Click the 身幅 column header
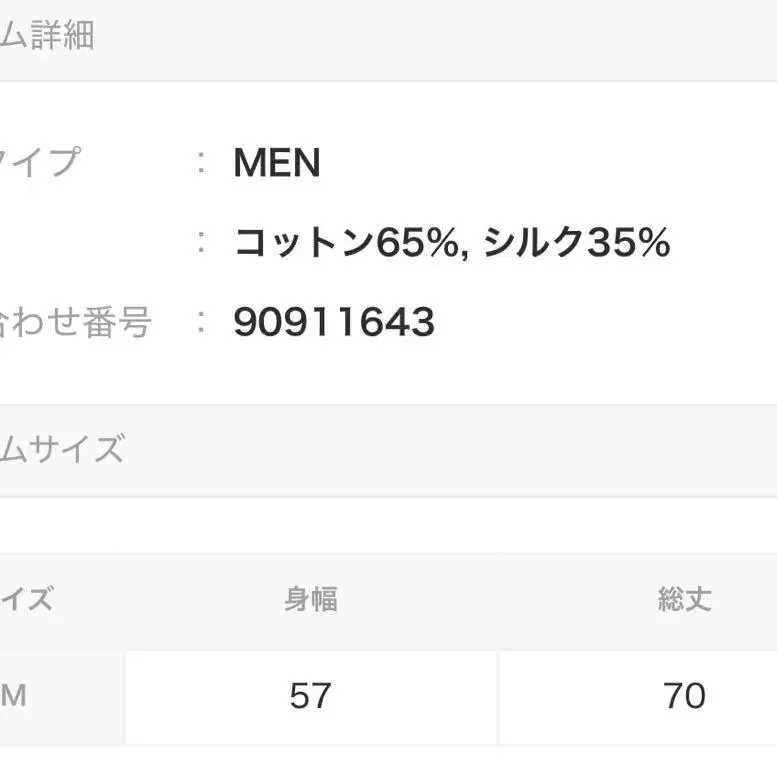 tap(310, 600)
